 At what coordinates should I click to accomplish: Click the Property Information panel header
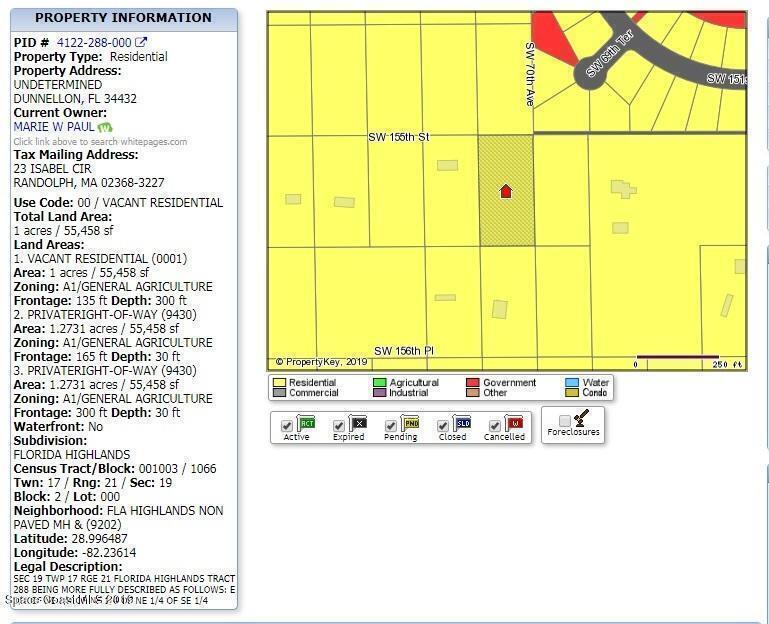(x=123, y=18)
